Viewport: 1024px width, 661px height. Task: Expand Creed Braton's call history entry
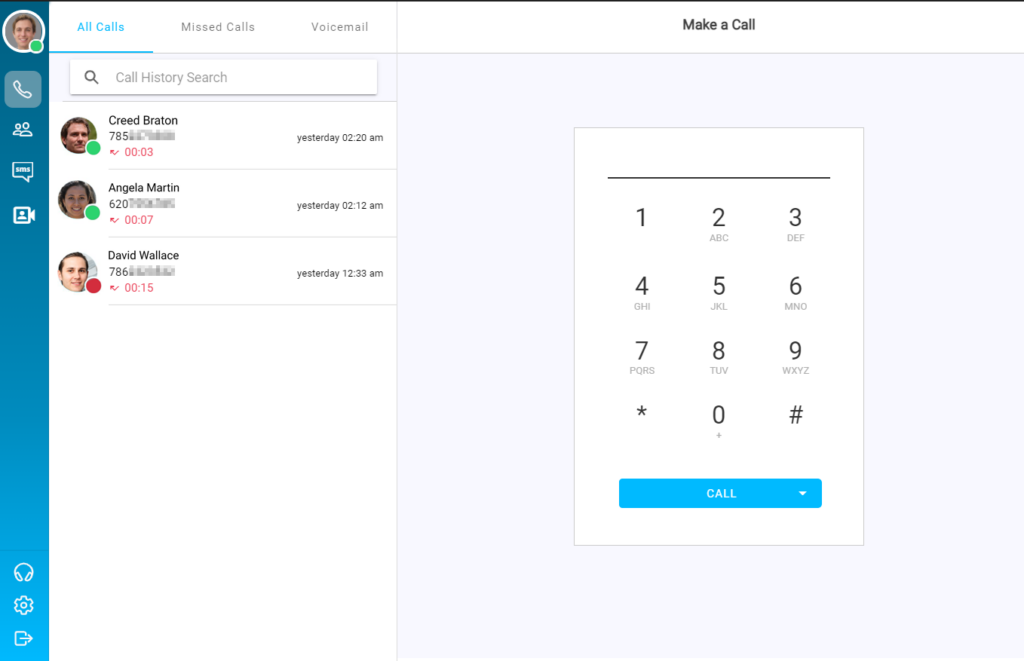coord(222,136)
